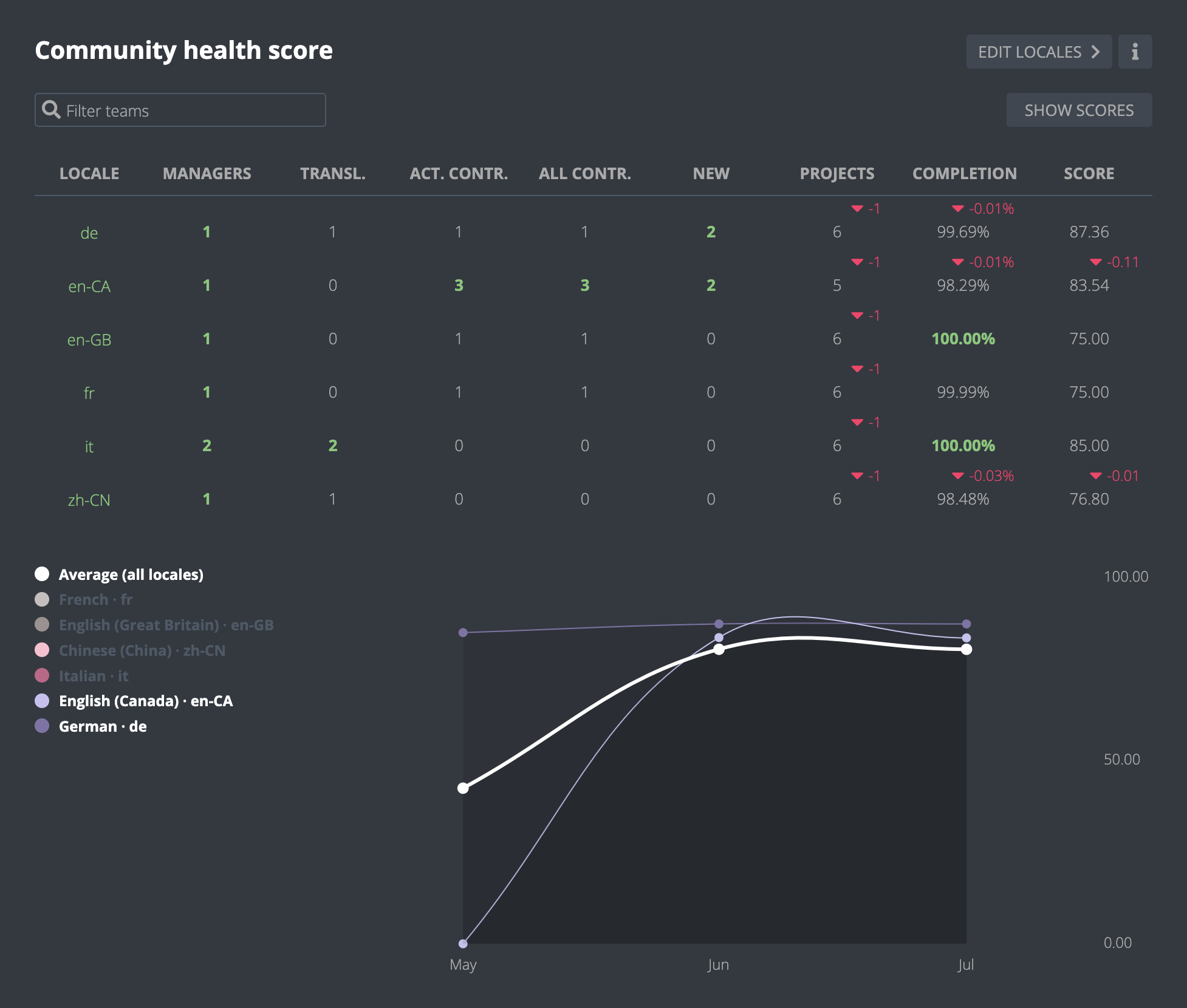This screenshot has width=1187, height=1008.
Task: Click the zh-CN score value 76.80
Action: [x=1089, y=499]
